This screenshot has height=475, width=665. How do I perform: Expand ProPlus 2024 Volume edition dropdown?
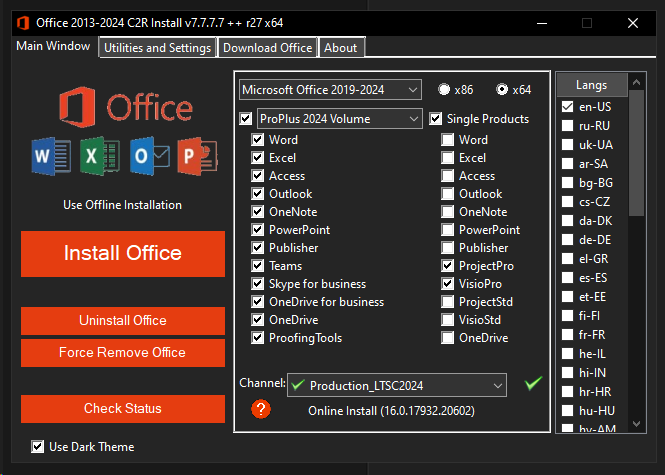click(339, 119)
